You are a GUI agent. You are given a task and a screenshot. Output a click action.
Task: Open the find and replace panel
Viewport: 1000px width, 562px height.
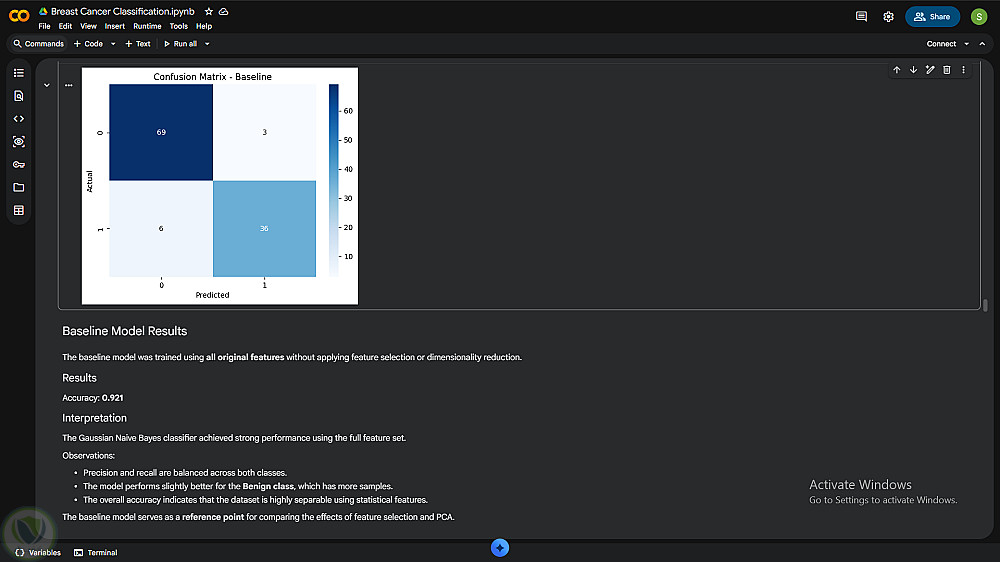click(x=18, y=96)
